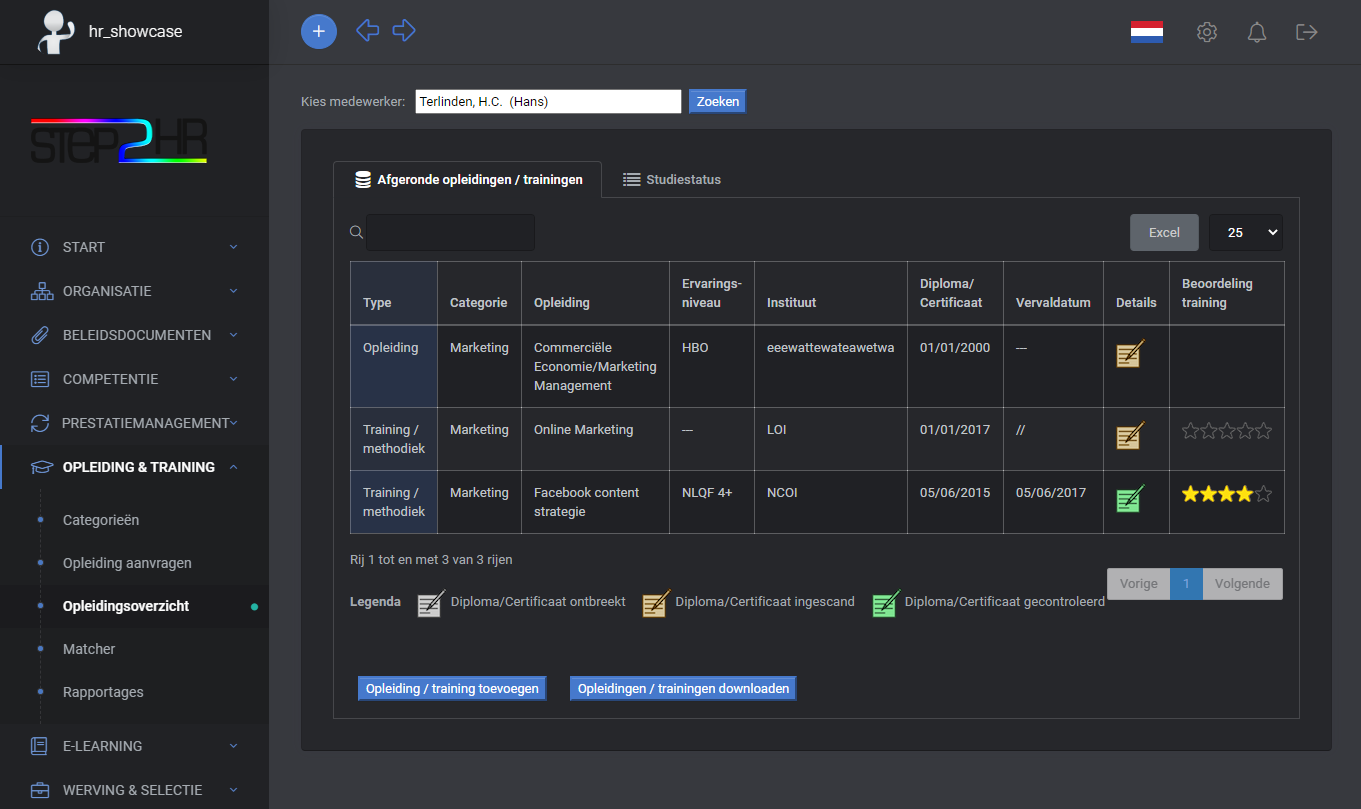
Task: Click the Zoeken button
Action: pos(716,101)
